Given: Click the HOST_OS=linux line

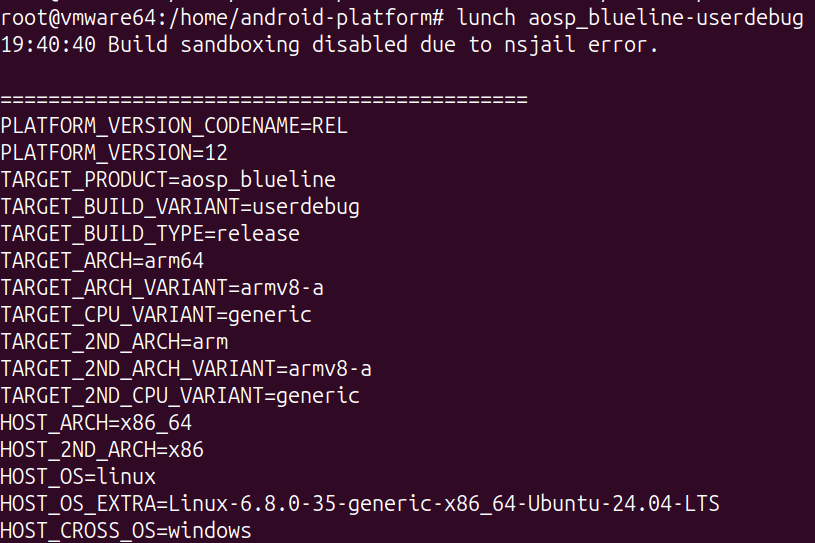Looking at the screenshot, I should (78, 477).
